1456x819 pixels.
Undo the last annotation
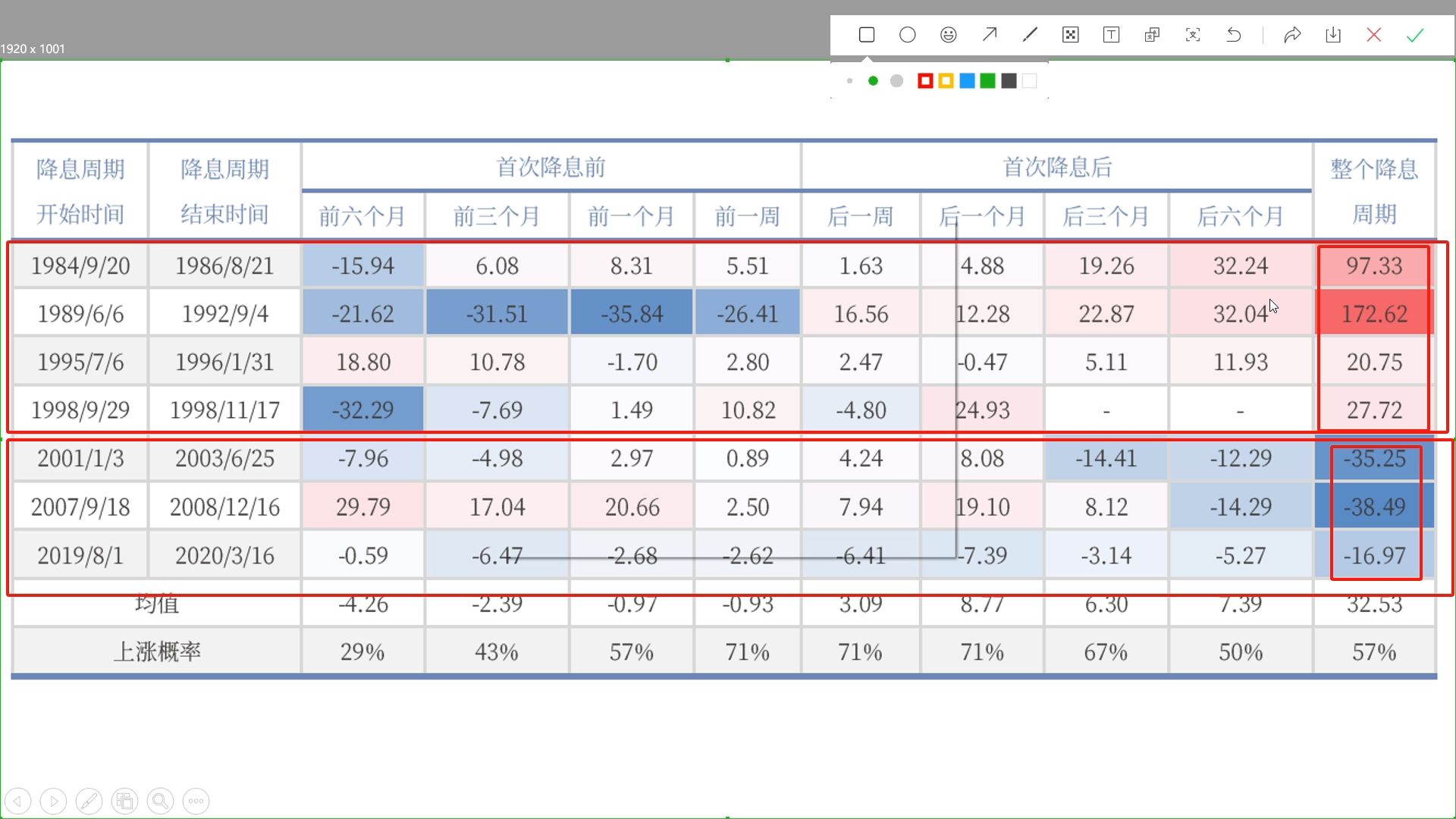click(1234, 35)
